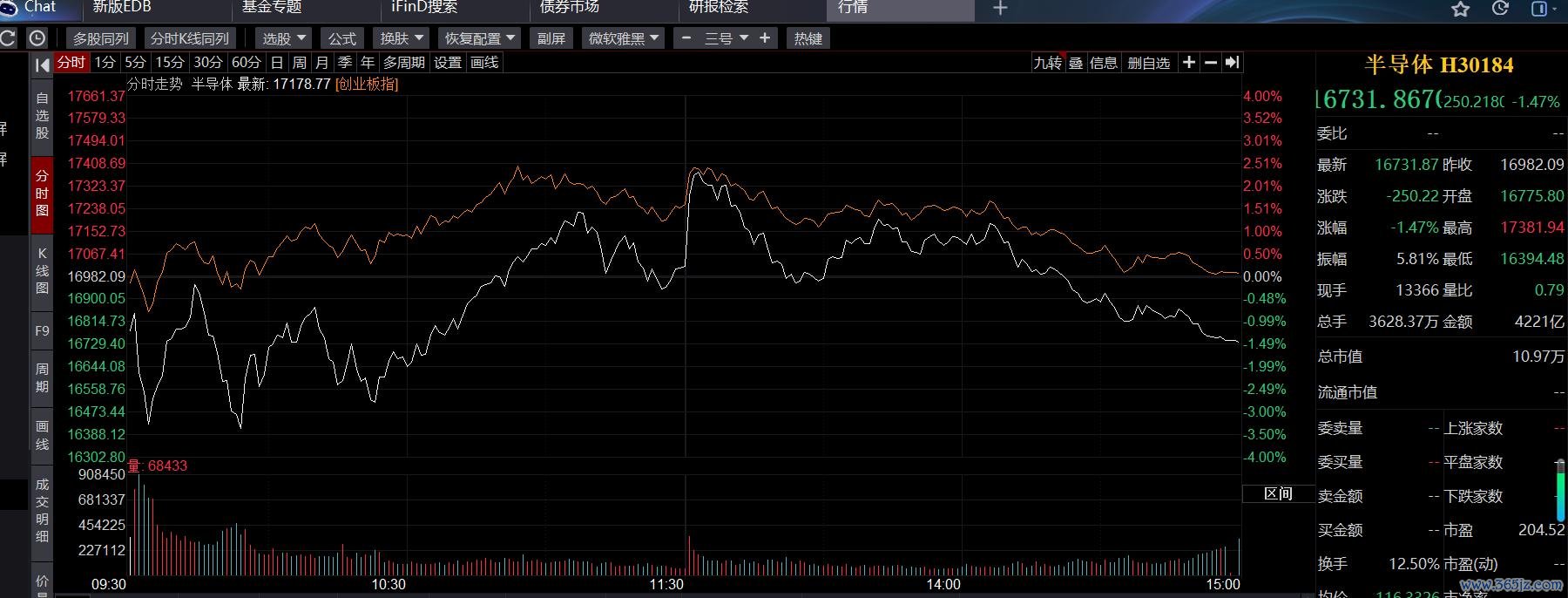The height and width of the screenshot is (598, 1568).
Task: Add a new tab with plus icon
Action: (x=1000, y=9)
